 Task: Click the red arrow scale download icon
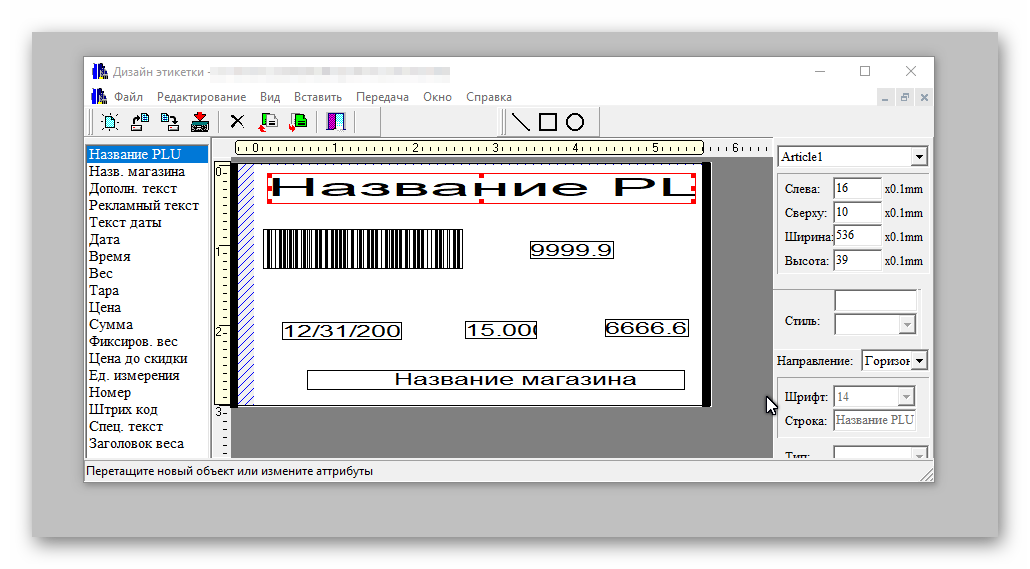click(200, 122)
